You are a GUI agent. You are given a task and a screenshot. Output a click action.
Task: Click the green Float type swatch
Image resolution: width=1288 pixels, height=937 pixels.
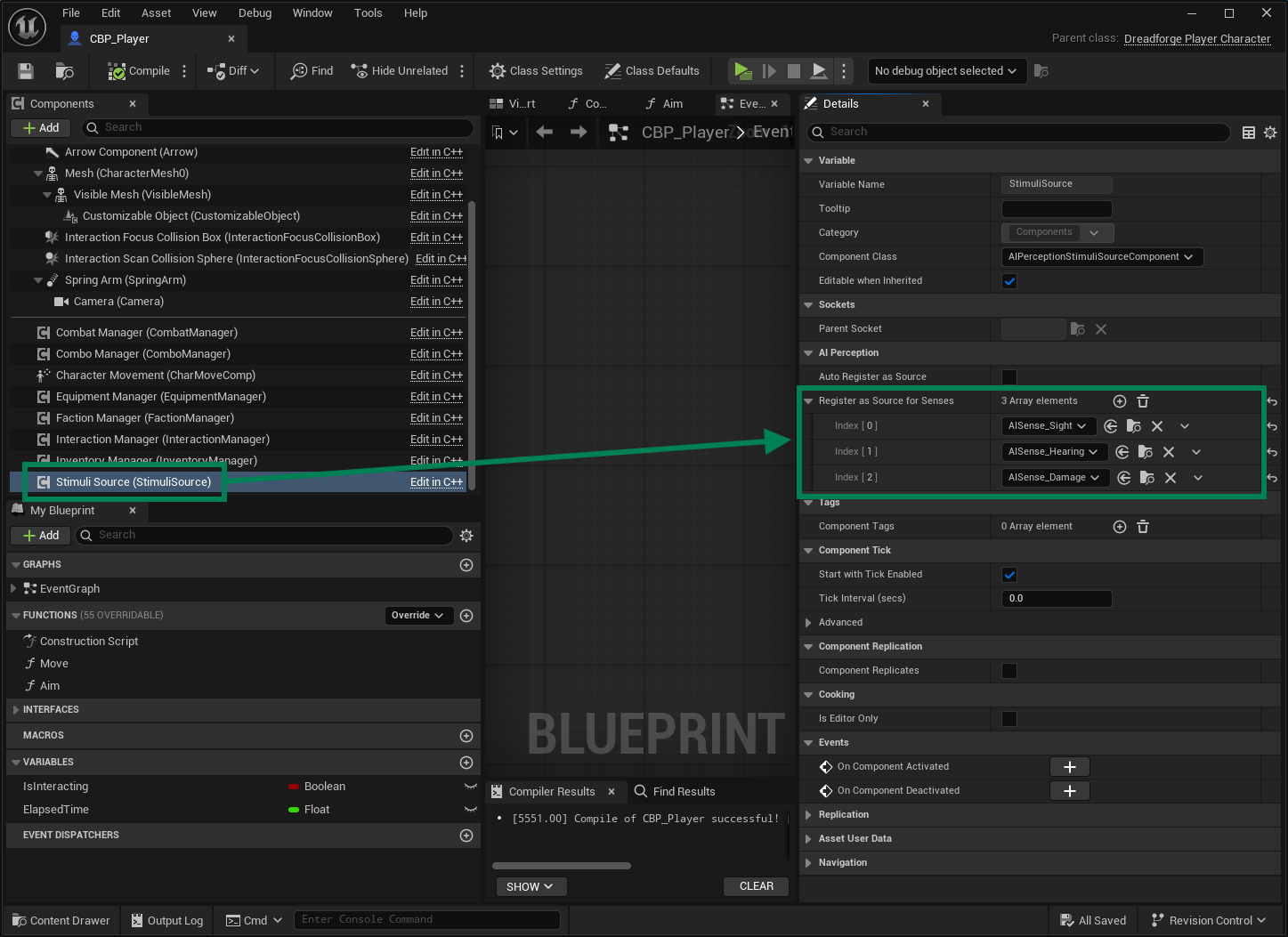click(x=294, y=809)
